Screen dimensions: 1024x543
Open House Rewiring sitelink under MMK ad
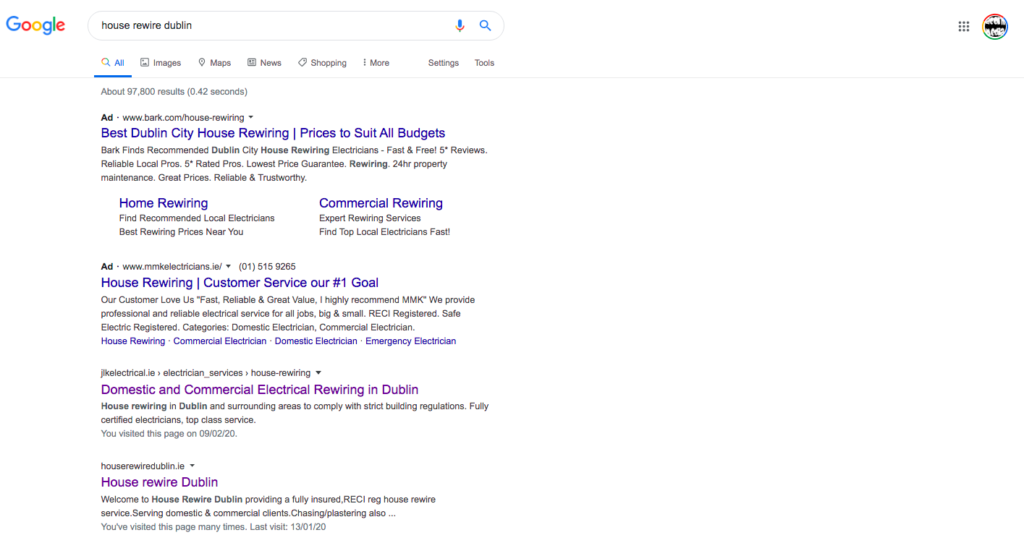(133, 341)
